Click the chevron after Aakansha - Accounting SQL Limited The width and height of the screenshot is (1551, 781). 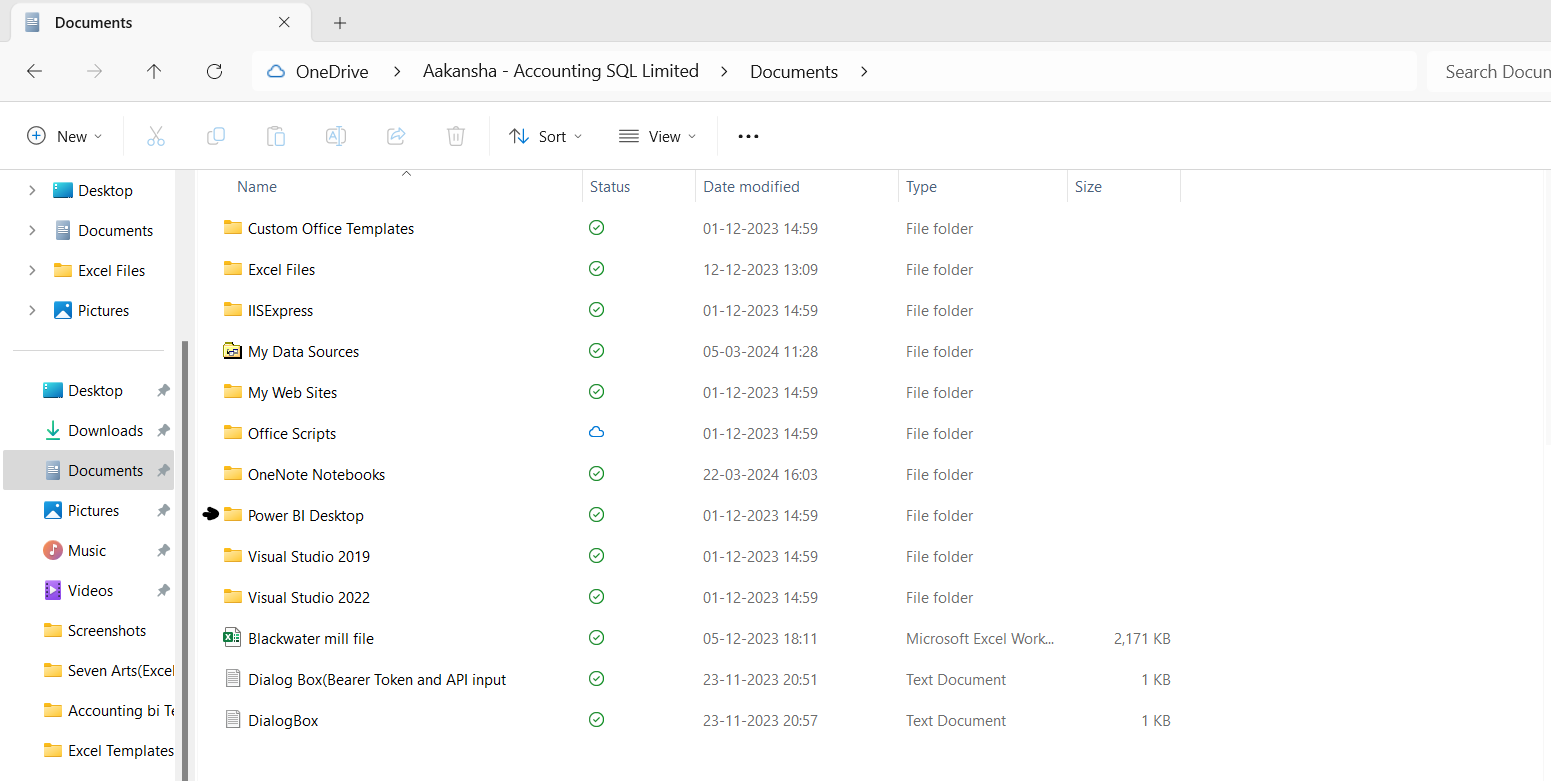724,71
